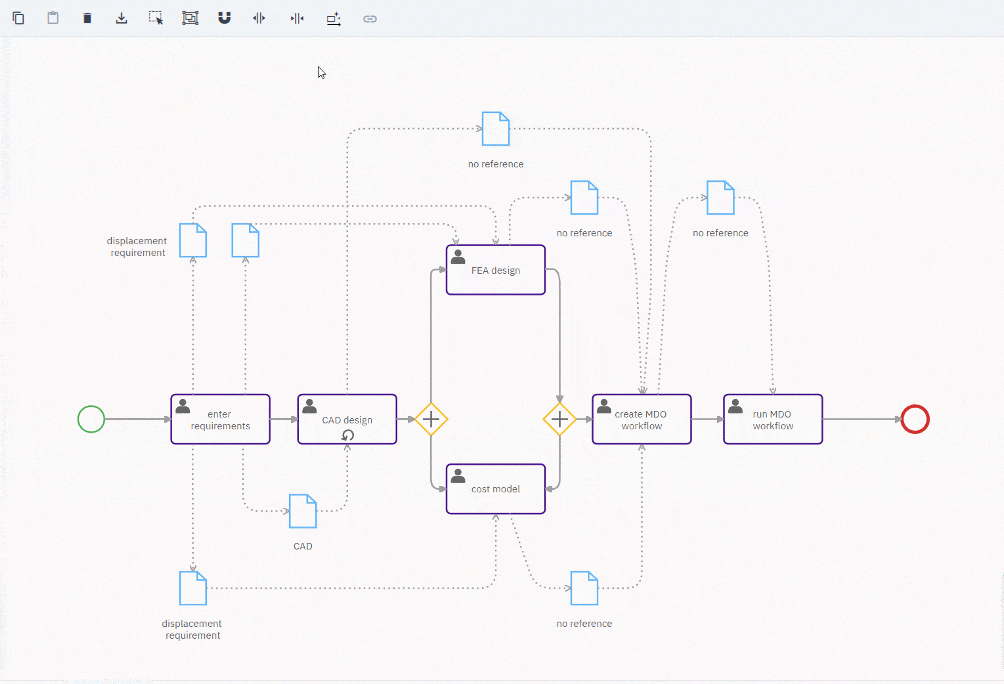This screenshot has width=1004, height=684.
Task: Select the displacement requirement data object feeding cost model
Action: click(193, 588)
